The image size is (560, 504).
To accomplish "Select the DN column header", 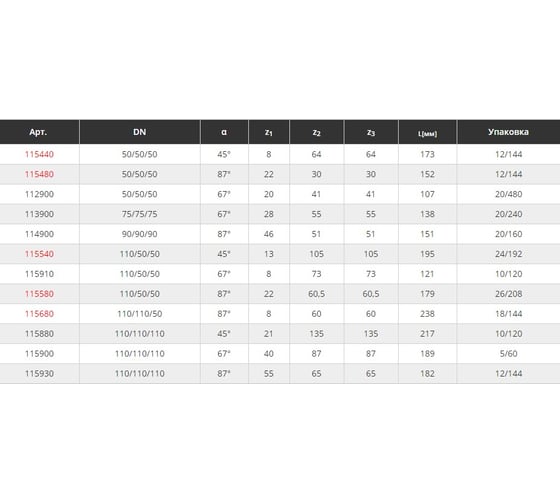I will [140, 132].
